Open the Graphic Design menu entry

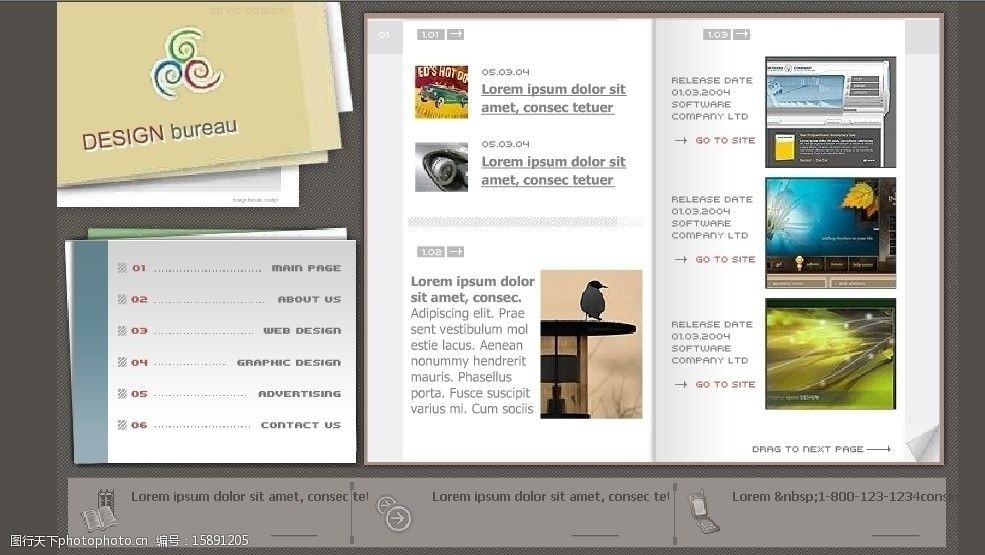[x=288, y=363]
